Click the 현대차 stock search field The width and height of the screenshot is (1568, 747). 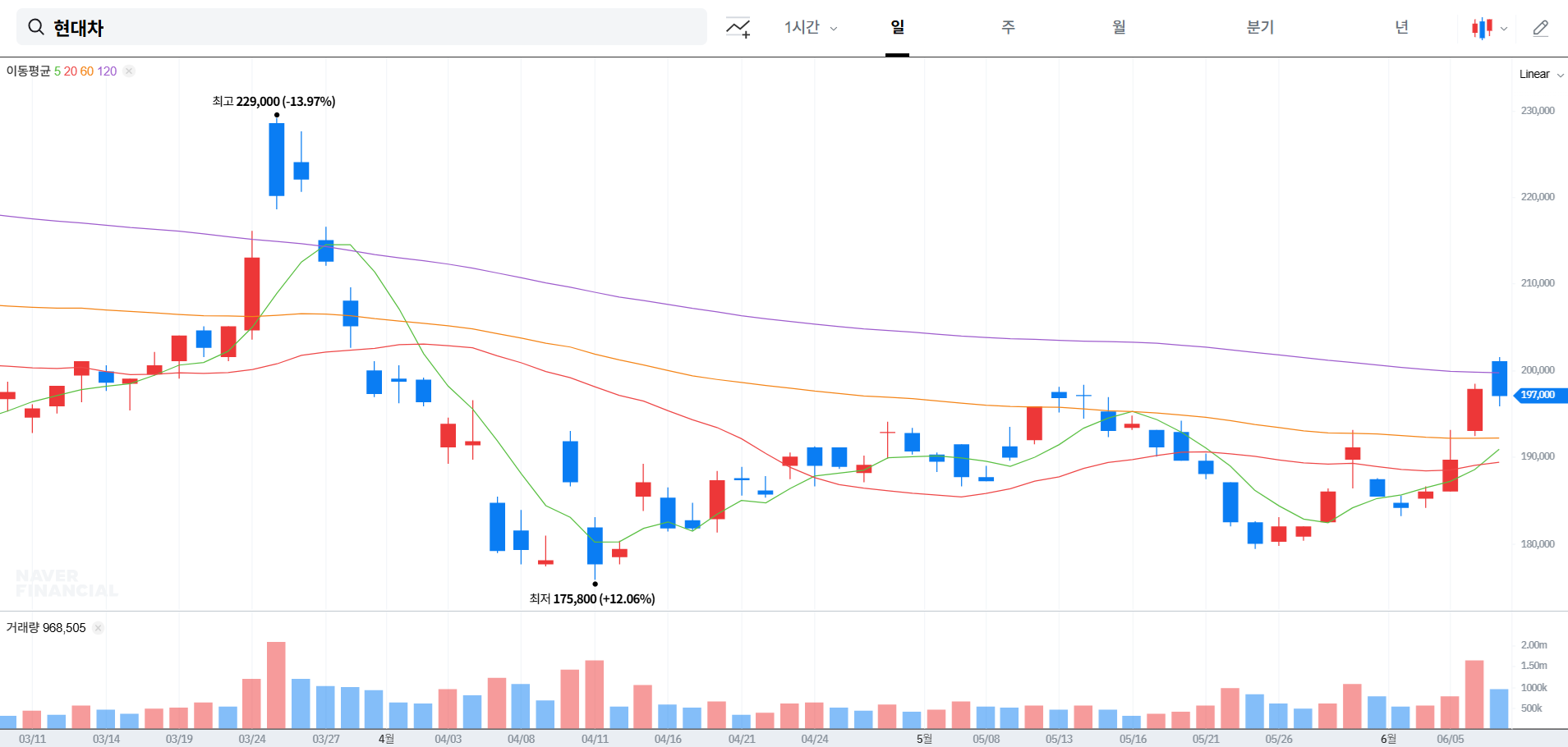(x=361, y=27)
